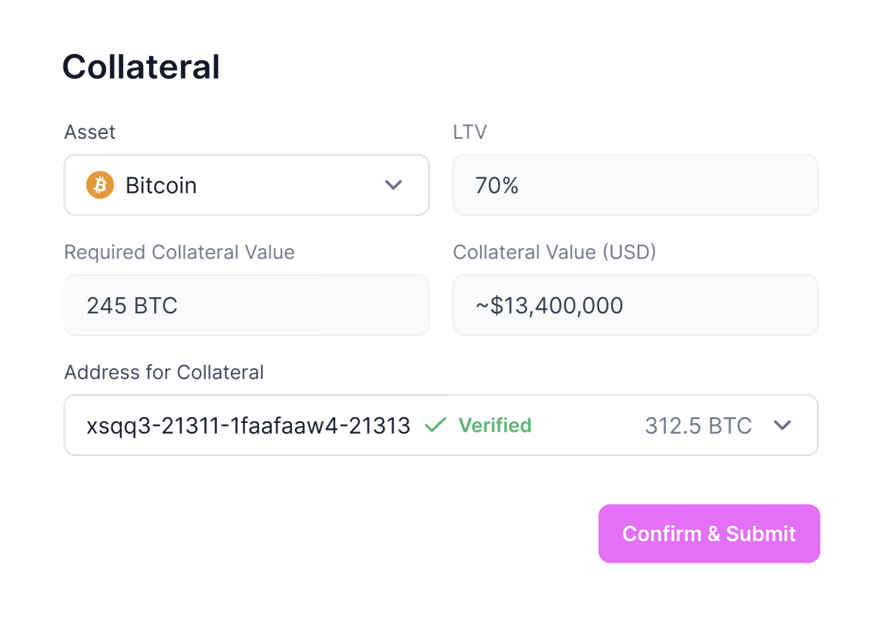The image size is (889, 618).
Task: Click the LTV field showing 70%
Action: (x=497, y=186)
